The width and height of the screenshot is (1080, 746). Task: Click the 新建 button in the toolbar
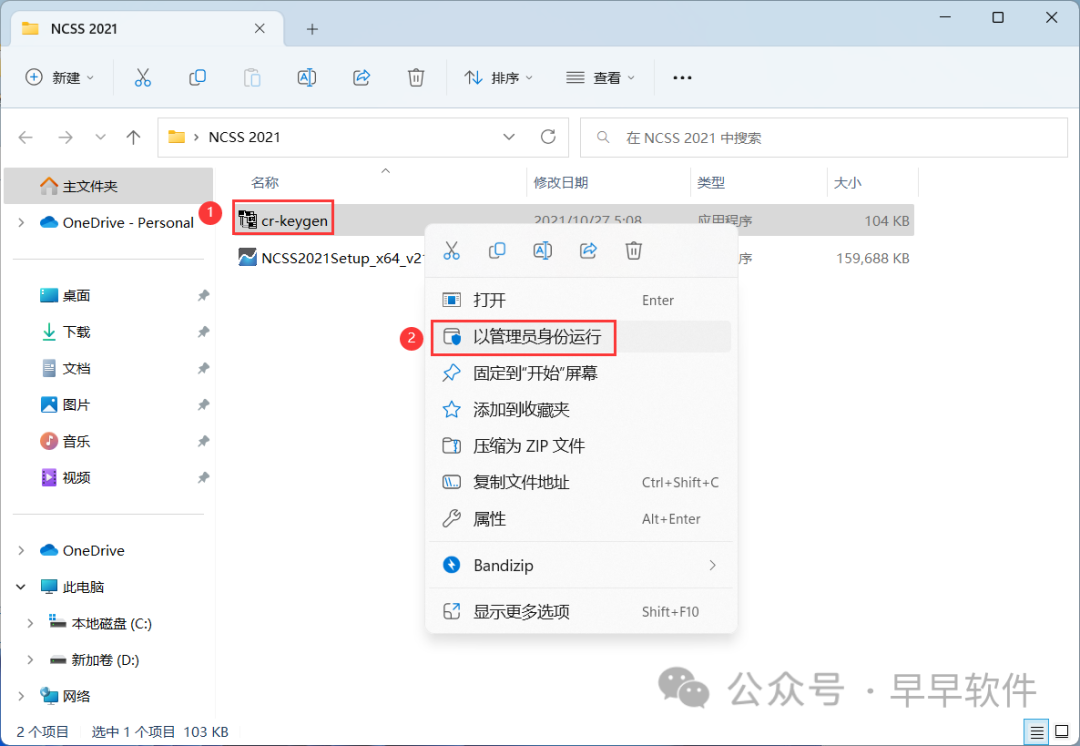[x=59, y=77]
